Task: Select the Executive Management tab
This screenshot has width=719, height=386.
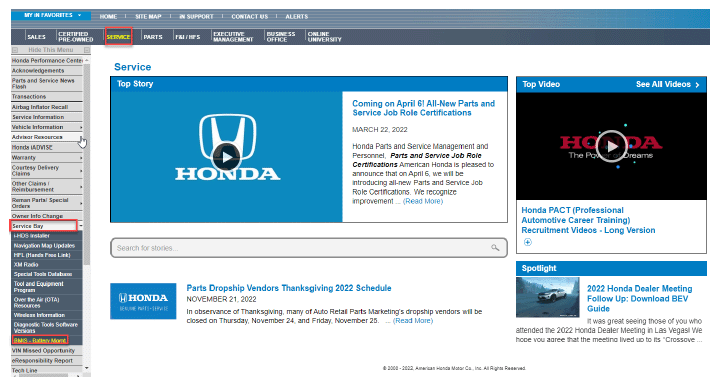Action: point(233,37)
